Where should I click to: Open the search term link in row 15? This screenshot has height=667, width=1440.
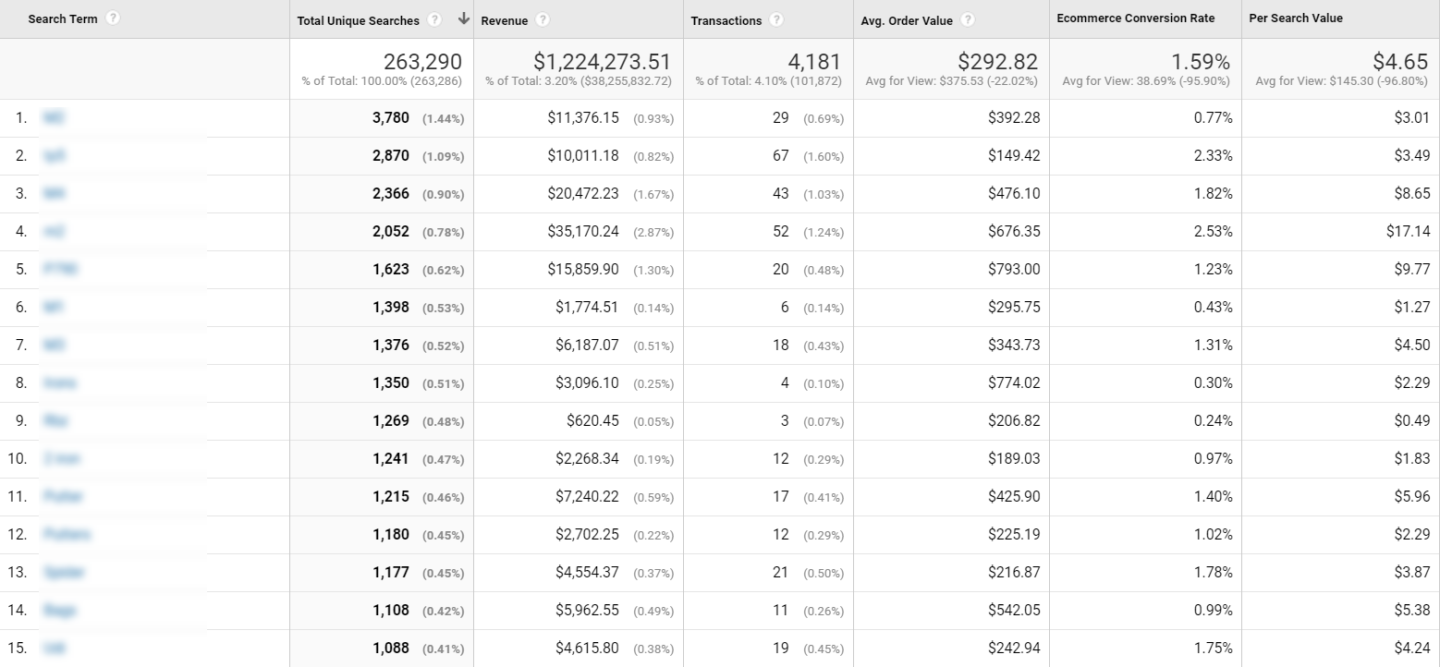tap(53, 648)
